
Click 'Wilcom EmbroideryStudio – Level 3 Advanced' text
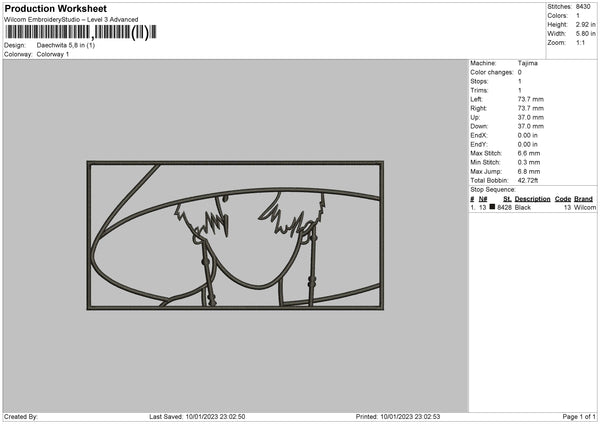tap(71, 20)
